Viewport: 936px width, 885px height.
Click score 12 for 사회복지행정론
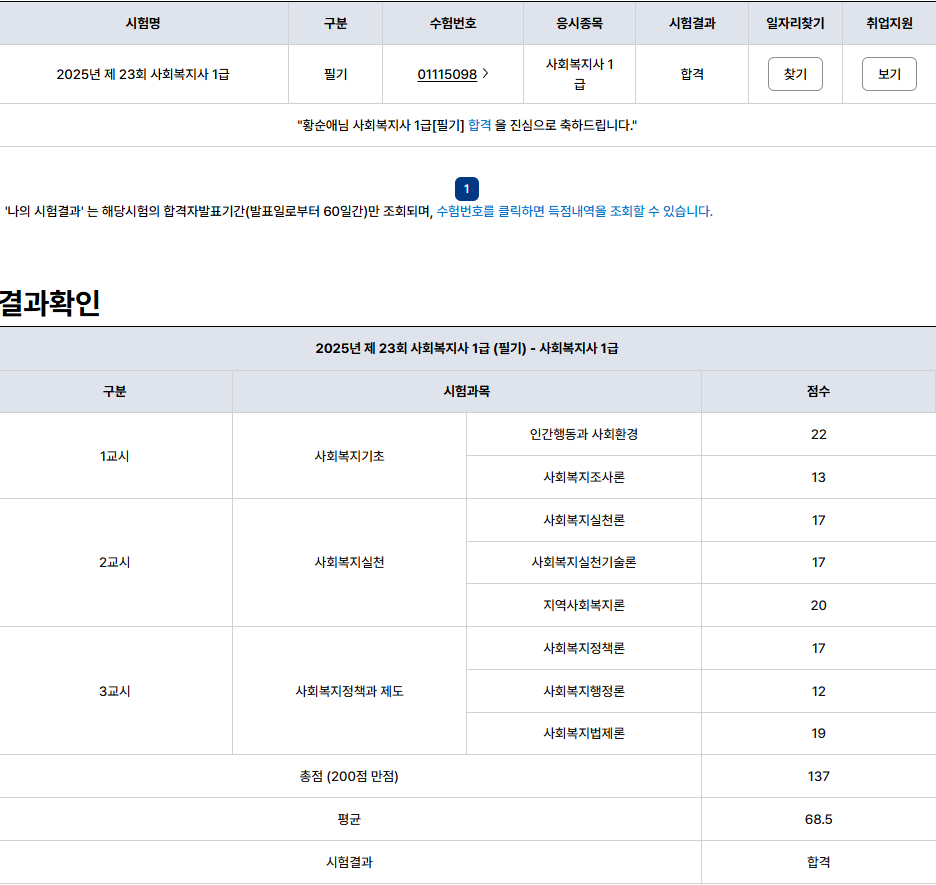818,691
